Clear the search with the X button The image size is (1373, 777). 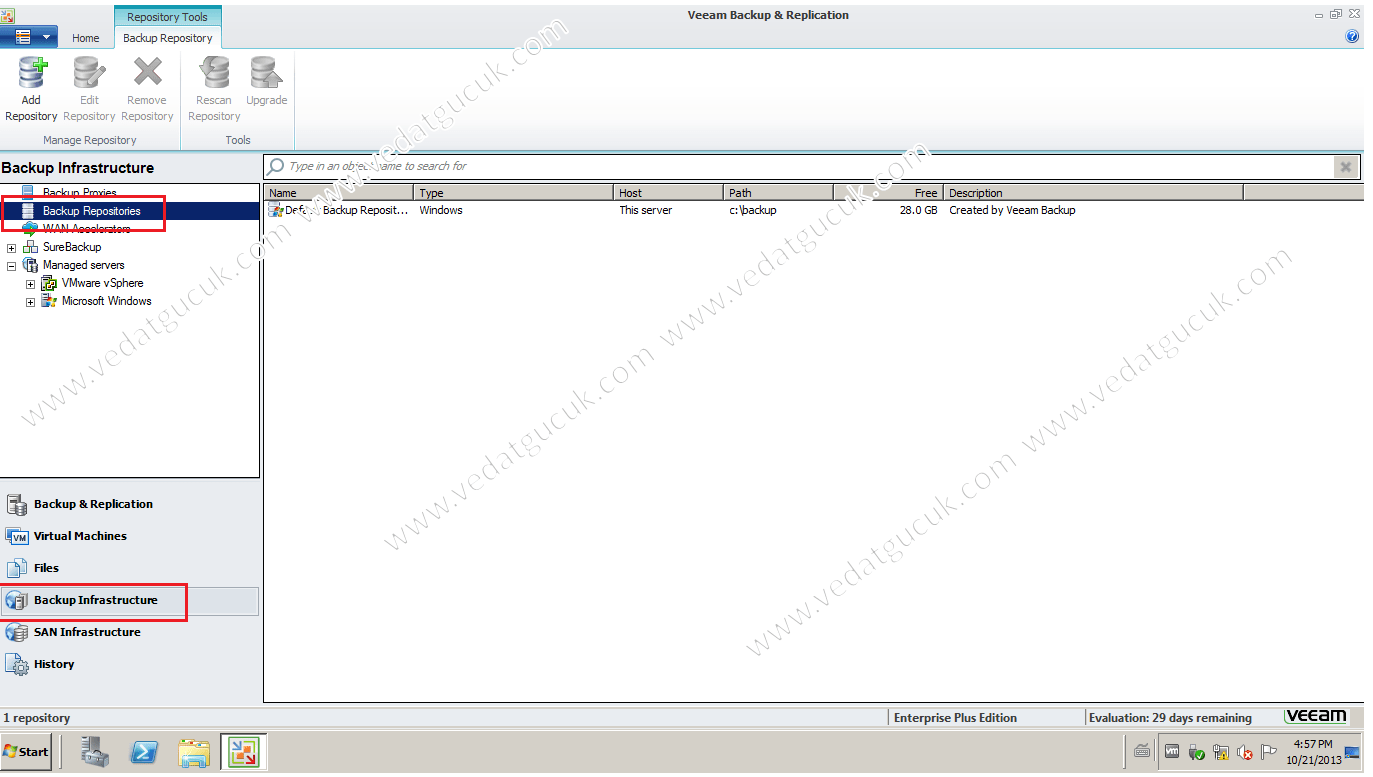click(x=1346, y=167)
